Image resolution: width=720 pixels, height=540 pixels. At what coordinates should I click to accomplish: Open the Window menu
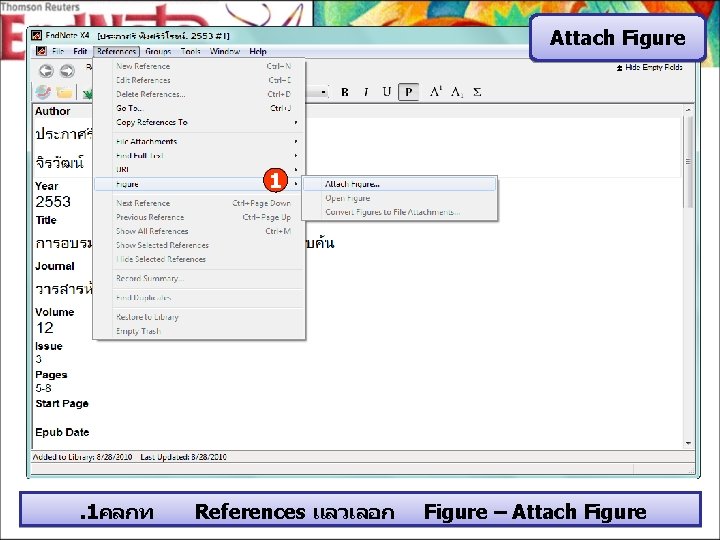pyautogui.click(x=225, y=51)
